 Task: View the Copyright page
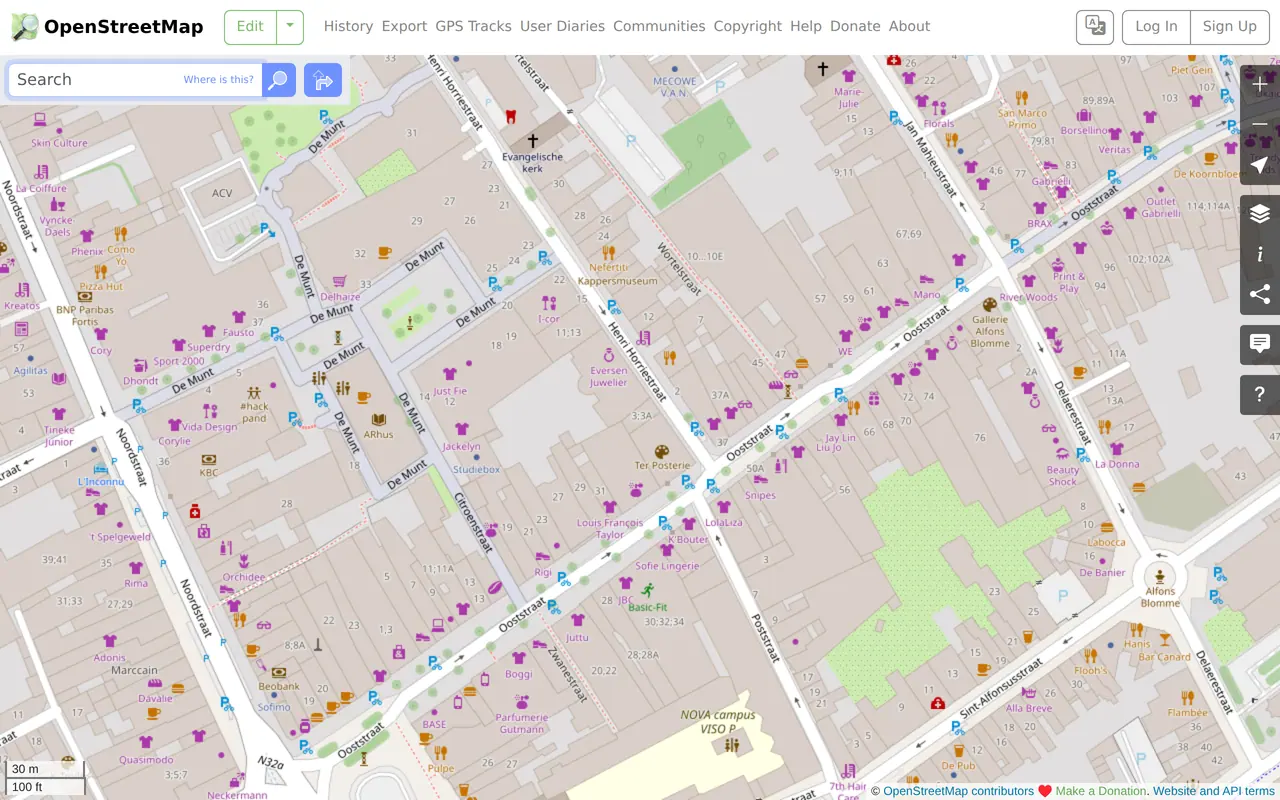tap(748, 27)
